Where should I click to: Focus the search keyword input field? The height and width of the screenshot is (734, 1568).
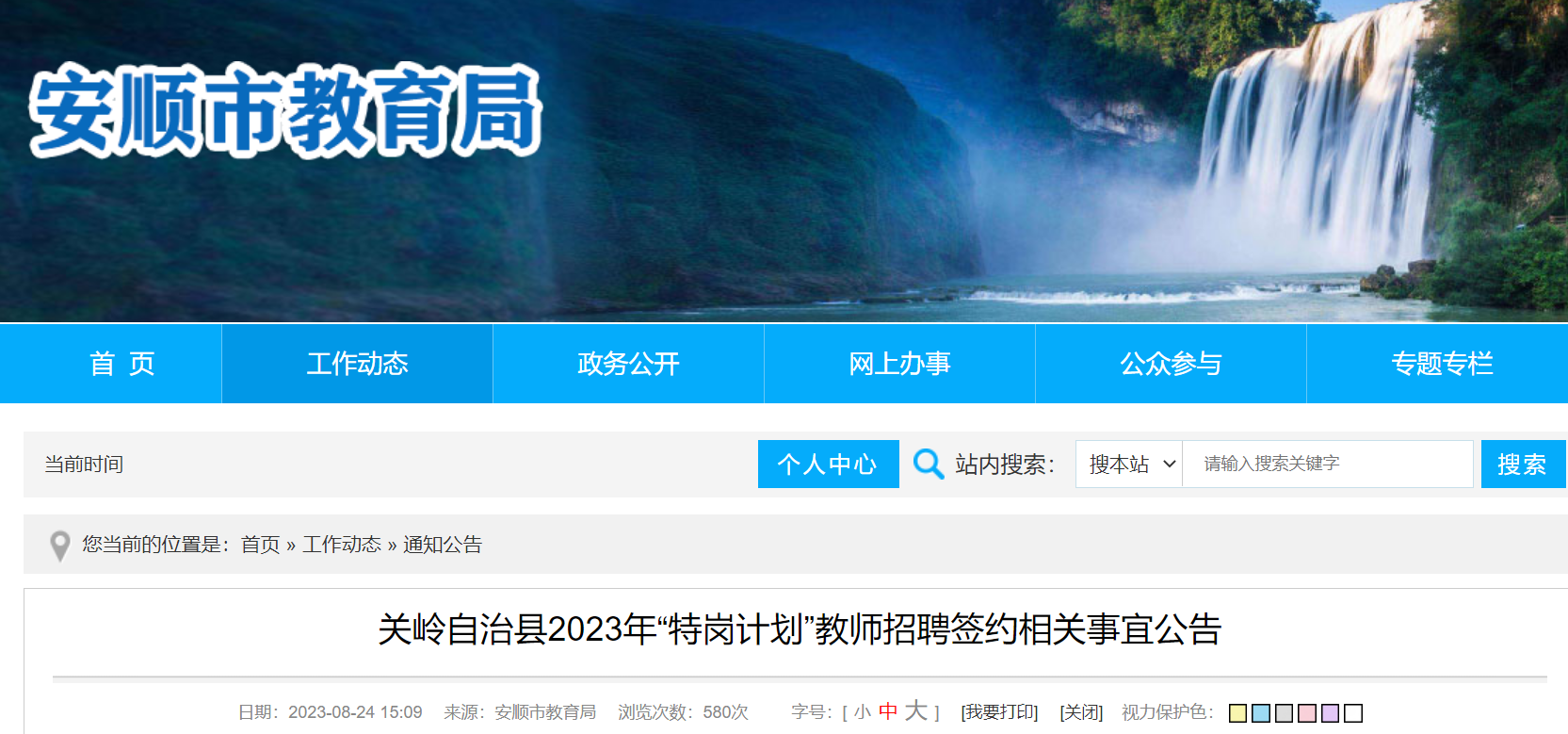[1328, 464]
